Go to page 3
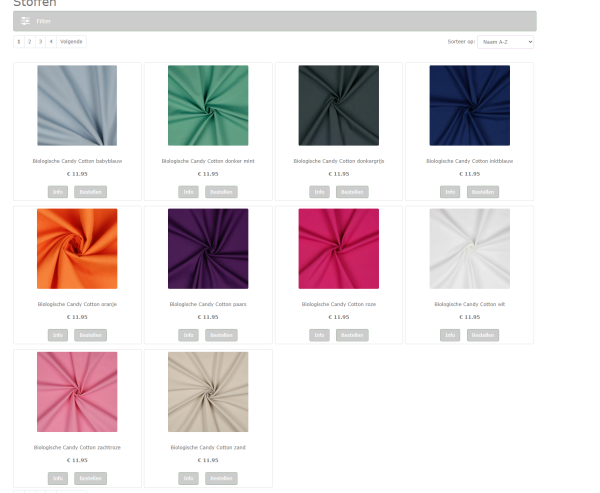600x493 pixels. tap(40, 42)
